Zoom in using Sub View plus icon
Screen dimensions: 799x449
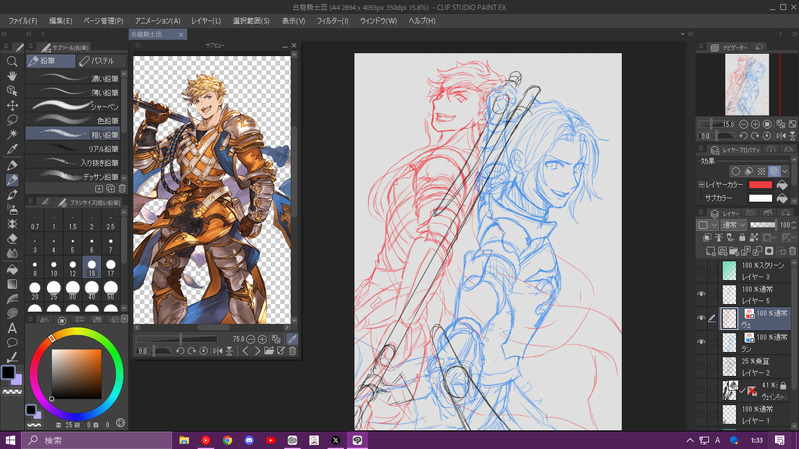click(262, 339)
